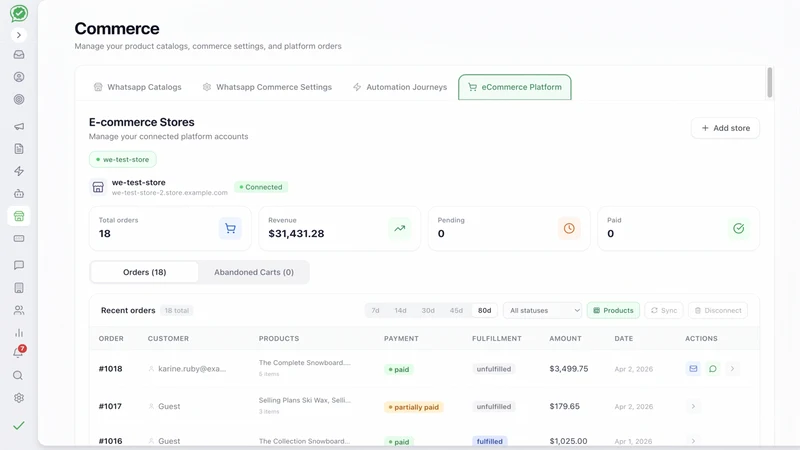Click the Sync button
This screenshot has width=800, height=450.
(x=664, y=310)
